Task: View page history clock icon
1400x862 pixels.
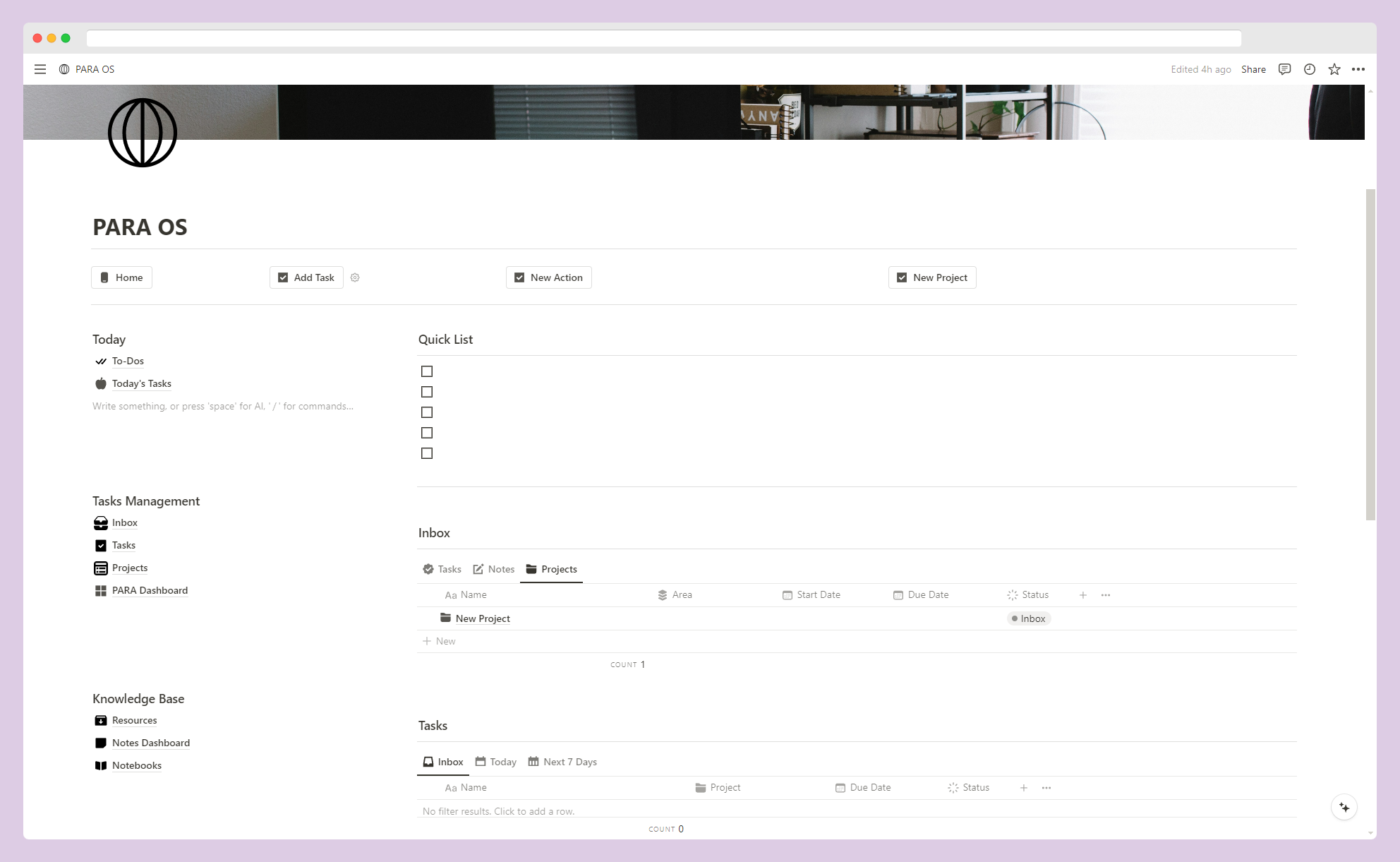Action: 1310,69
